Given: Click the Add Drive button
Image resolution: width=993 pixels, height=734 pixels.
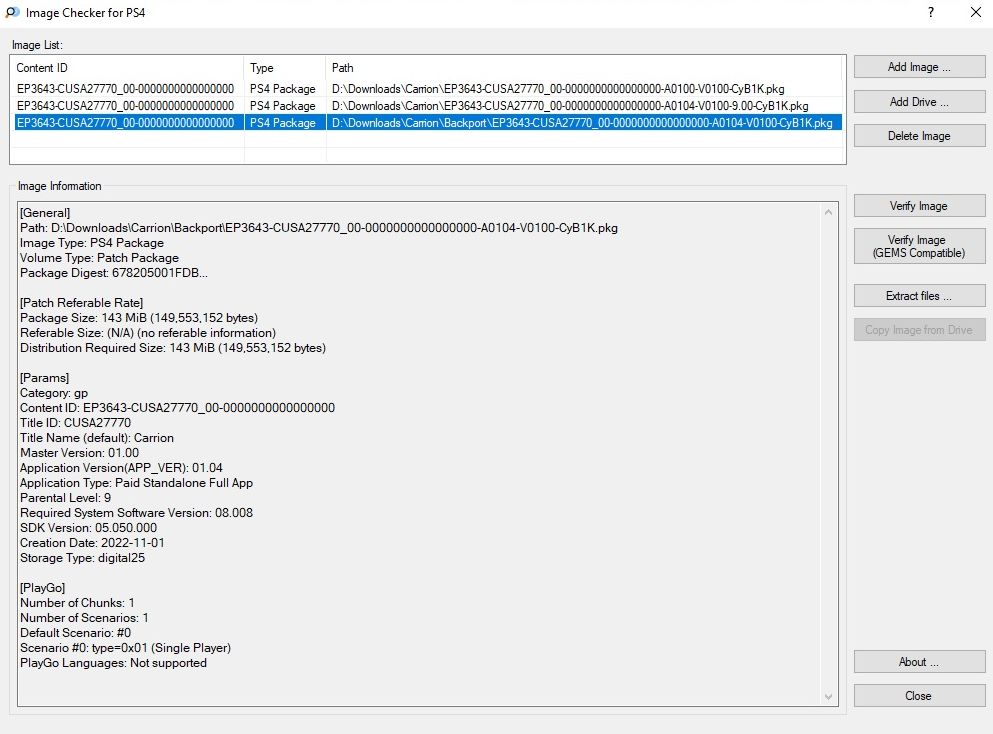Looking at the screenshot, I should [x=919, y=102].
